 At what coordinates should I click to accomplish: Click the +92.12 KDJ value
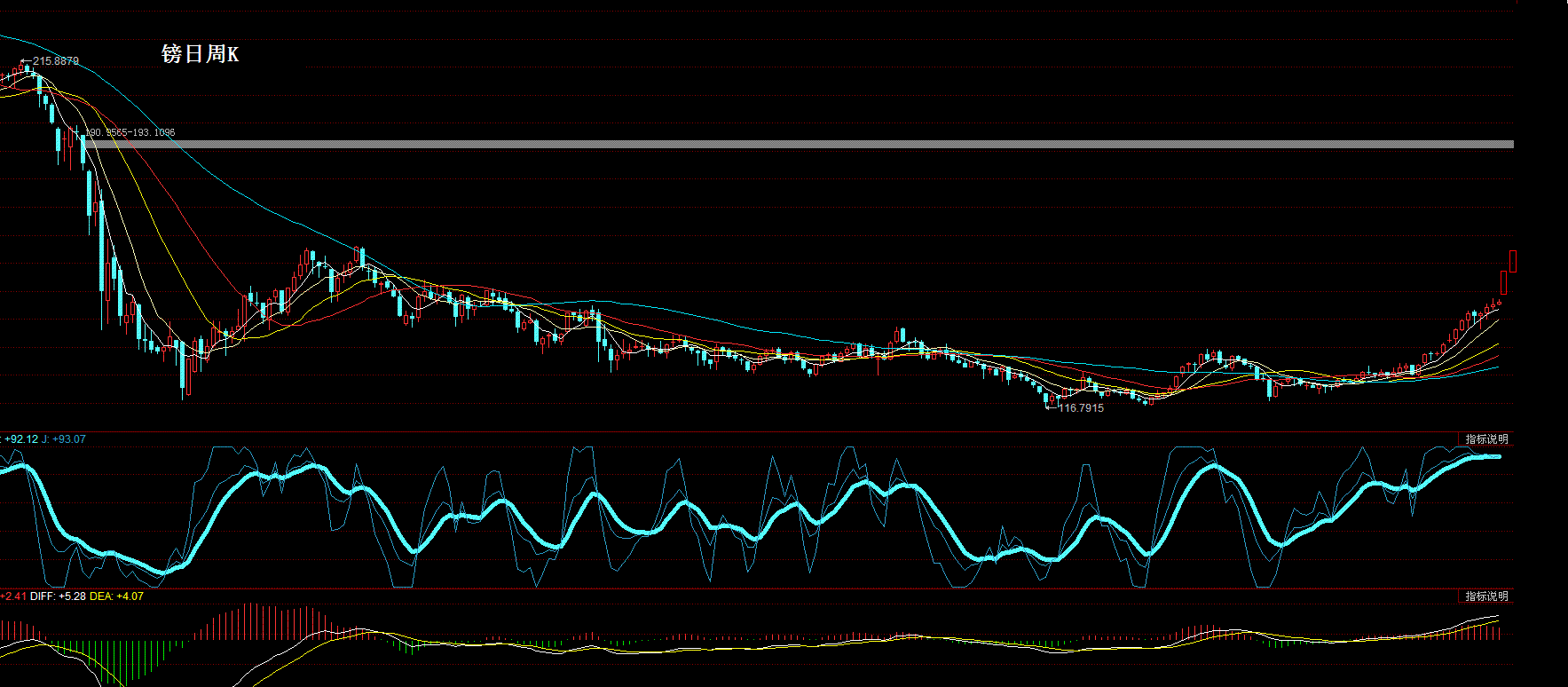(21, 439)
